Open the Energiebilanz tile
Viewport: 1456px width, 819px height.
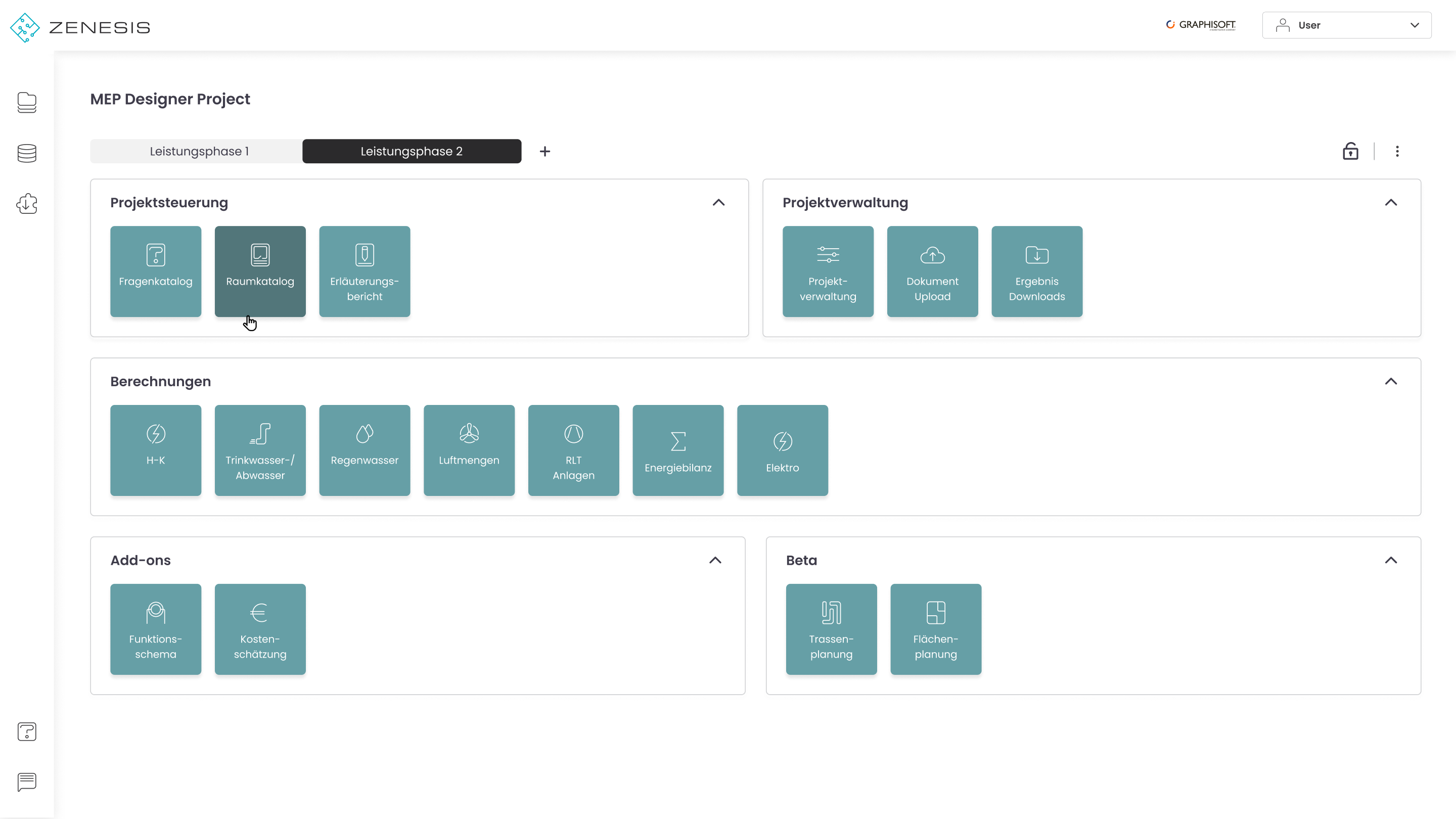[677, 450]
